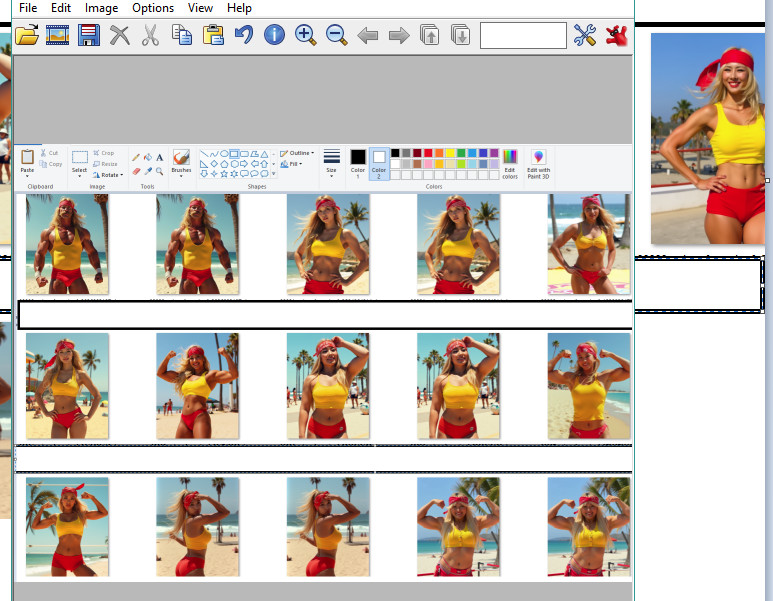This screenshot has width=773, height=601.
Task: Select the next page icon with down arrow
Action: click(460, 35)
